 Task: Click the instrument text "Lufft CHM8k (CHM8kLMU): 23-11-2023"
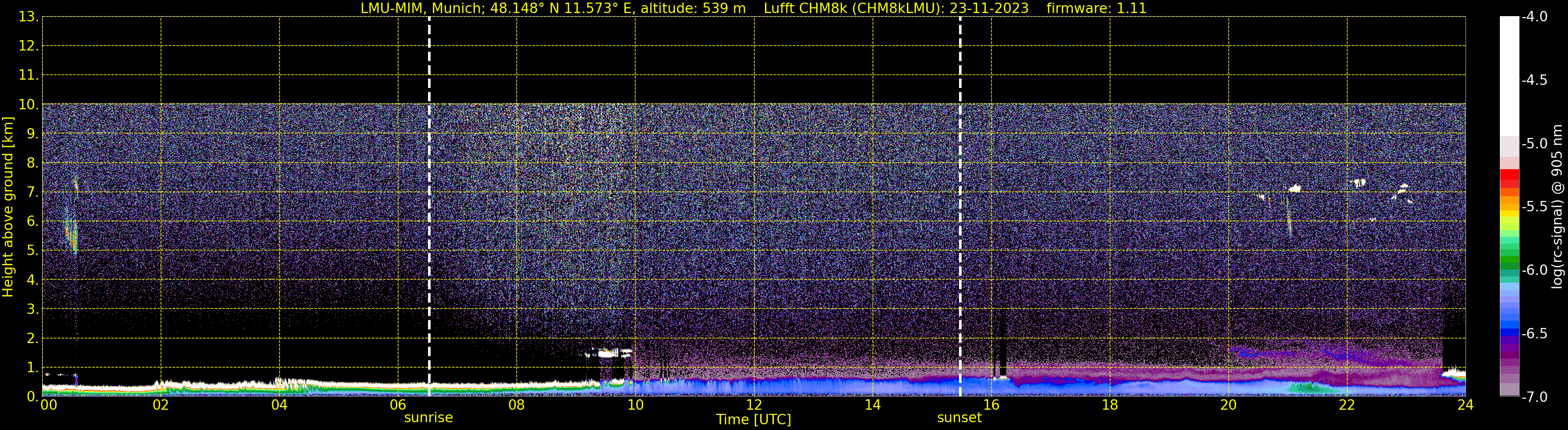(x=896, y=8)
